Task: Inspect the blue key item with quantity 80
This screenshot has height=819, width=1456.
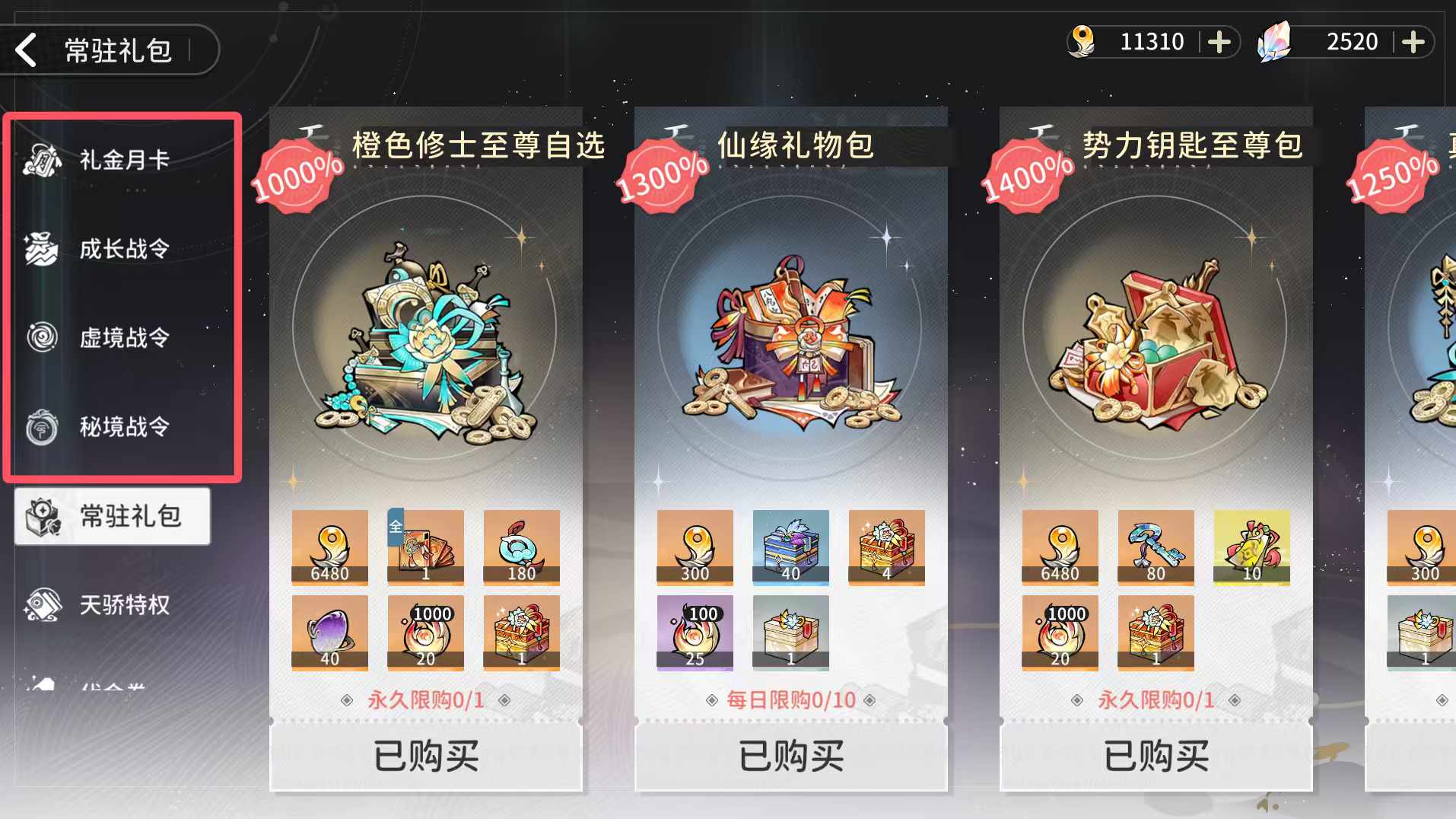Action: coord(1156,547)
